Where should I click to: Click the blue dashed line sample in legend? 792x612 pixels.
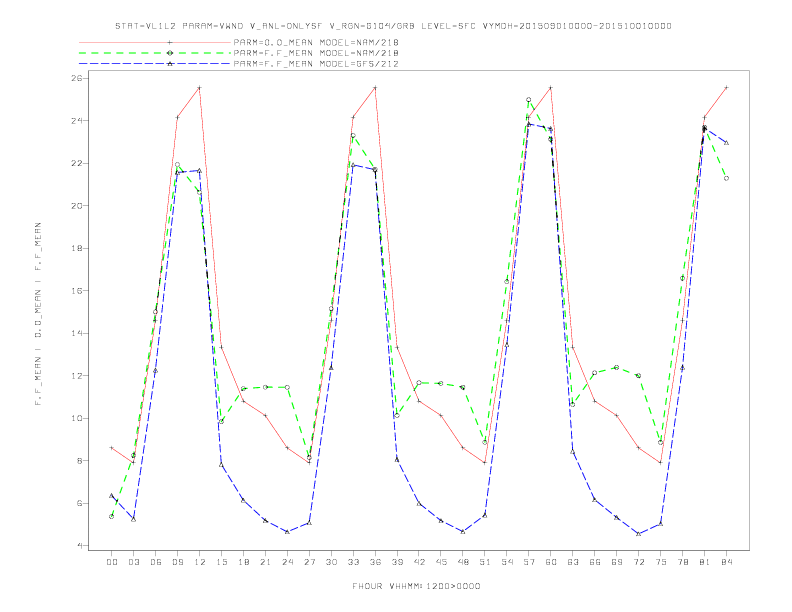pyautogui.click(x=156, y=64)
